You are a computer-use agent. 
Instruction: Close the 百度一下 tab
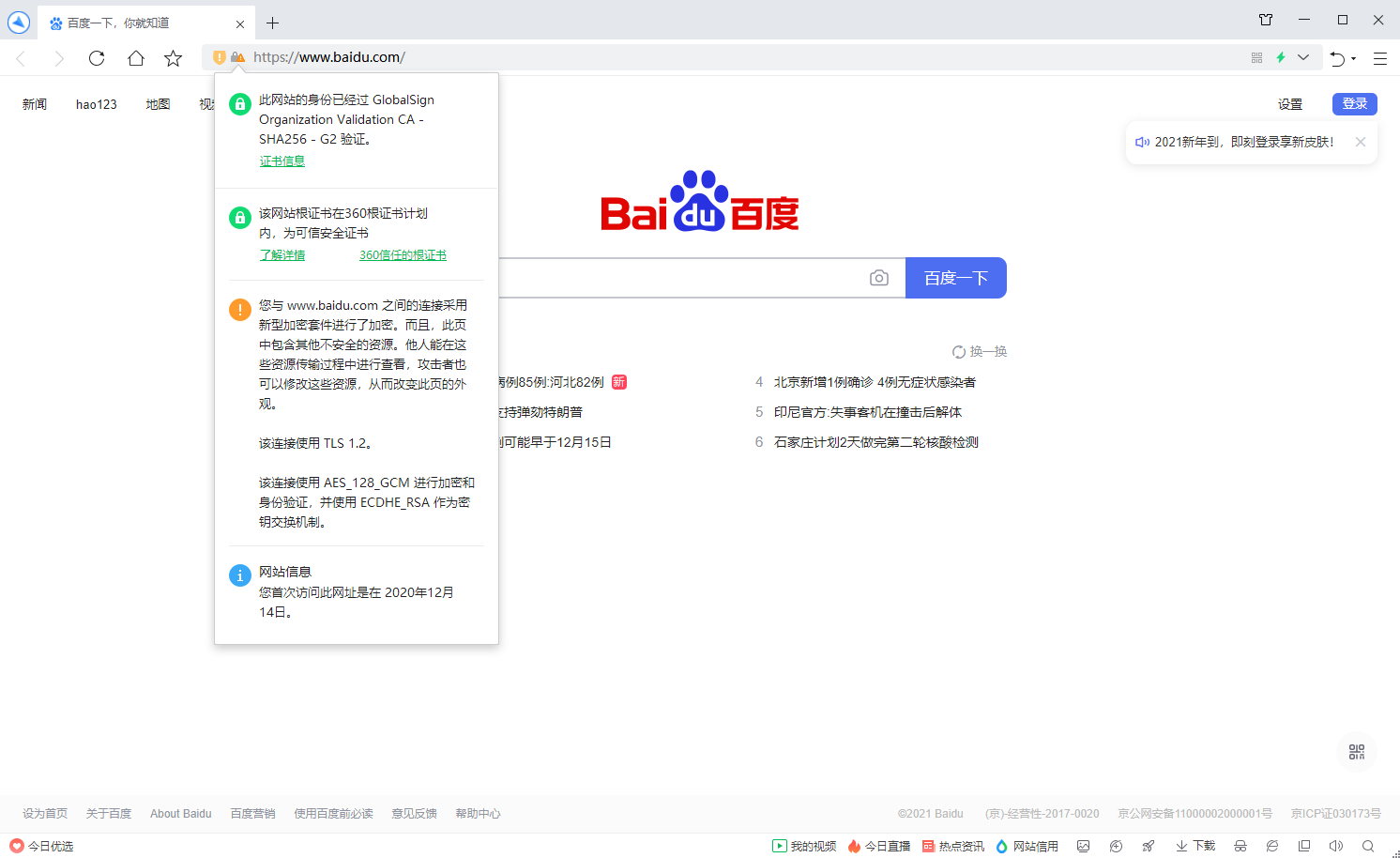240,23
